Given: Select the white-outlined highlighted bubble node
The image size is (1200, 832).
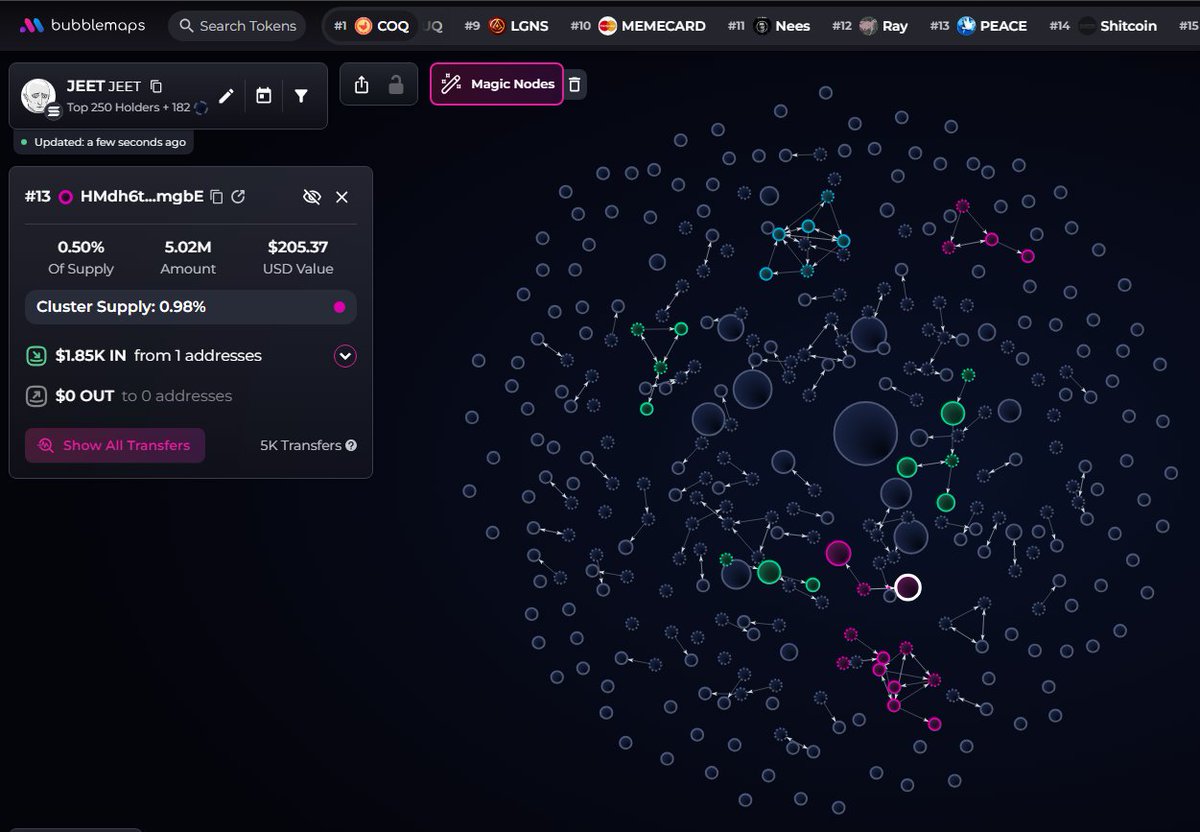Looking at the screenshot, I should (x=907, y=587).
